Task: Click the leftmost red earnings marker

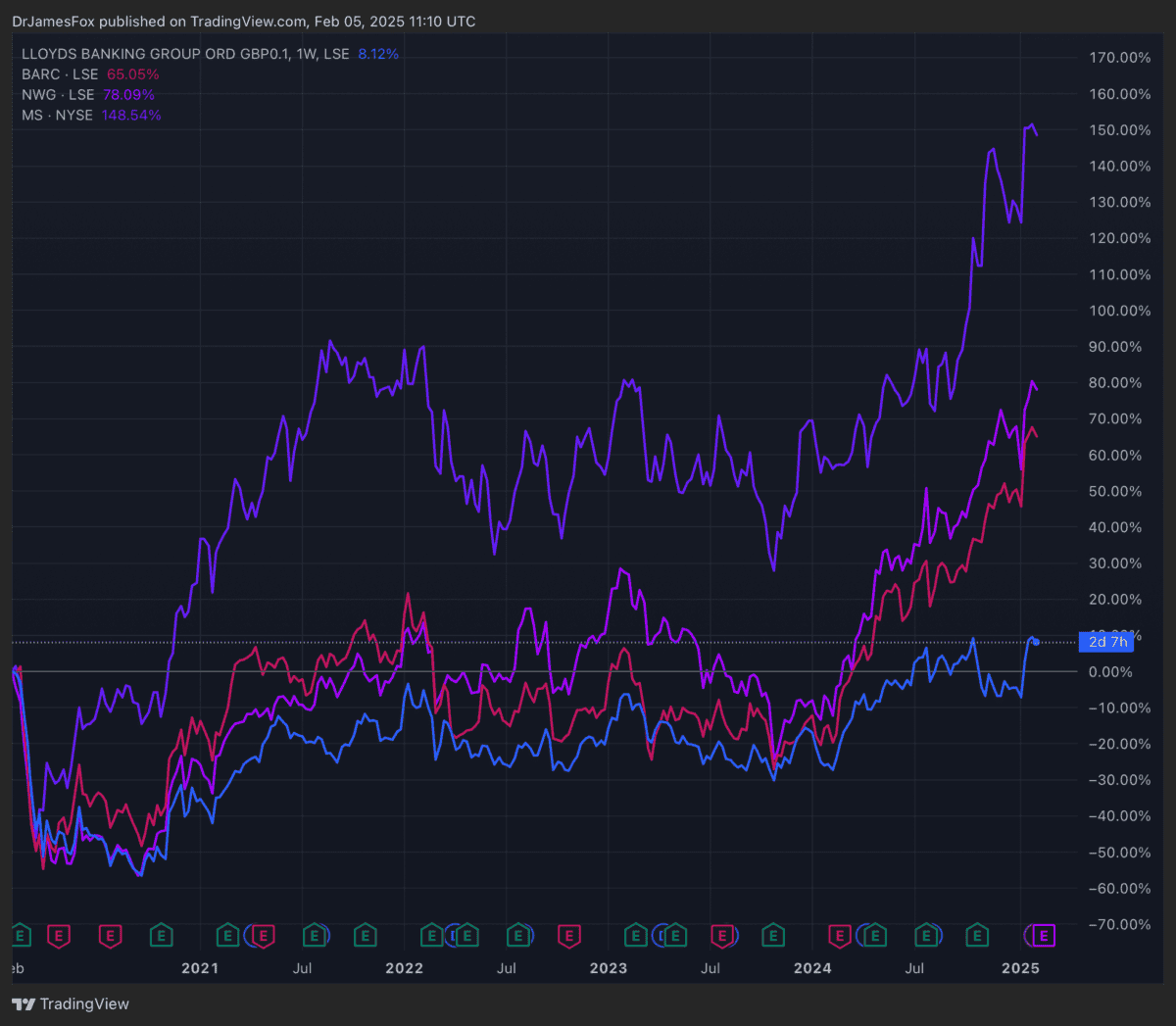Action: (59, 936)
